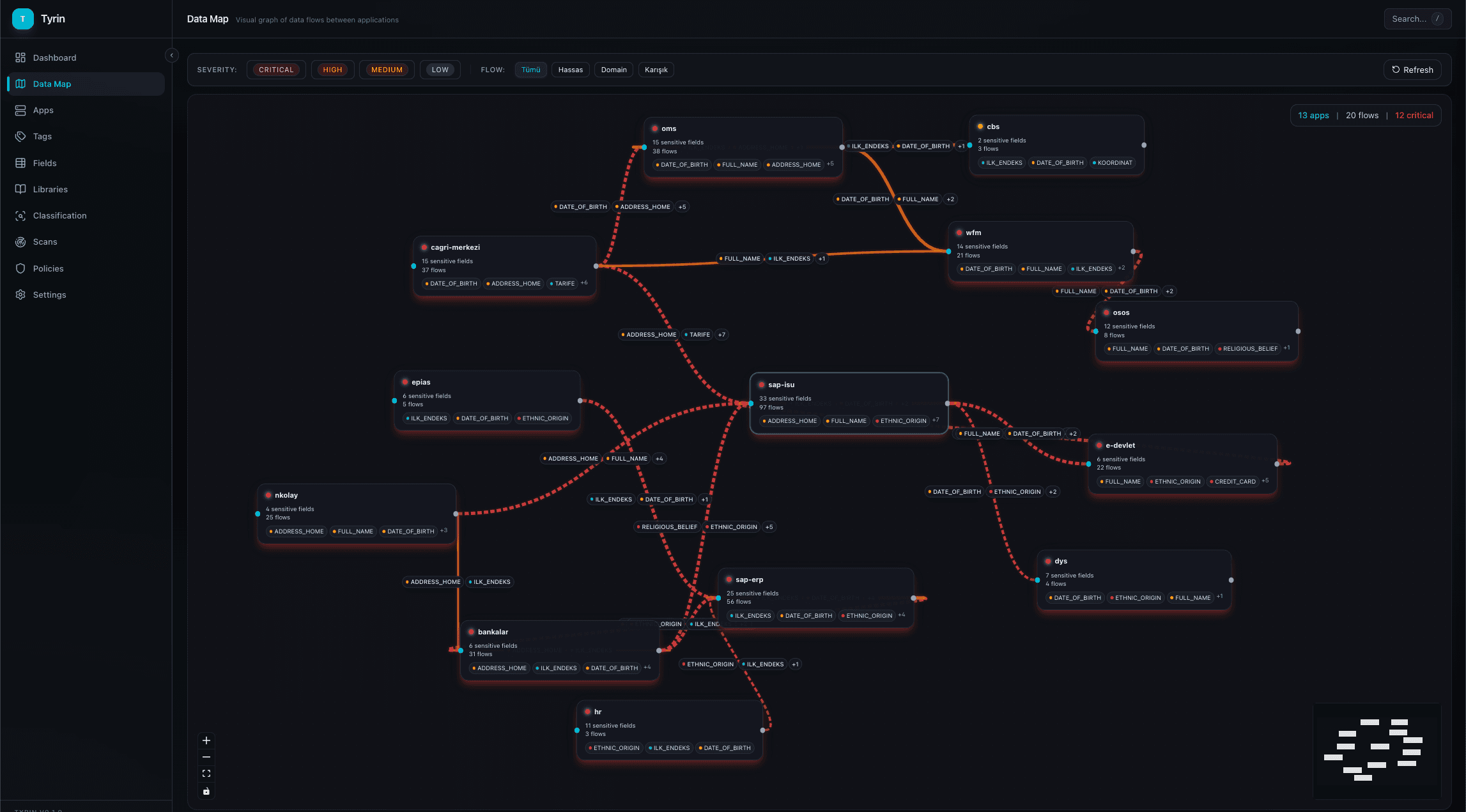The height and width of the screenshot is (812, 1466).
Task: Click the fit view icon
Action: pyautogui.click(x=206, y=774)
